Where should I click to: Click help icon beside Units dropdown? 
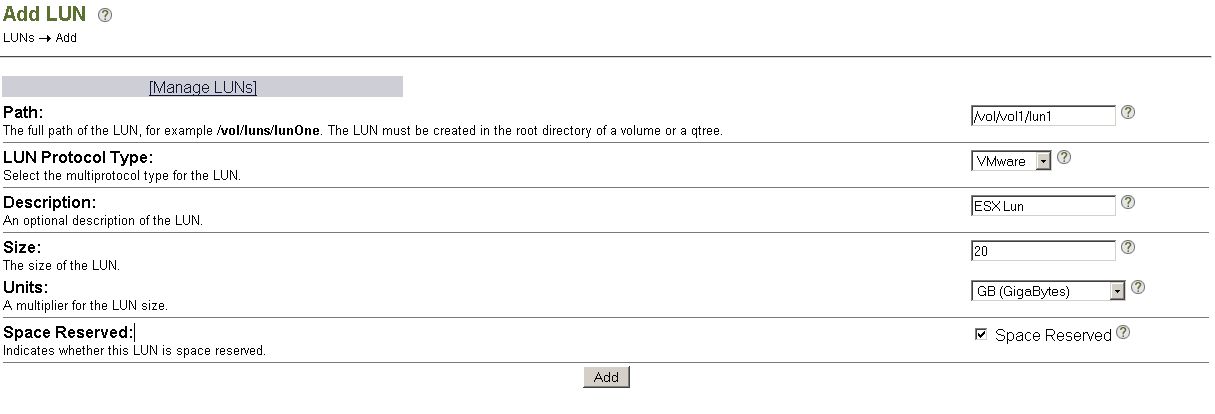click(1138, 288)
